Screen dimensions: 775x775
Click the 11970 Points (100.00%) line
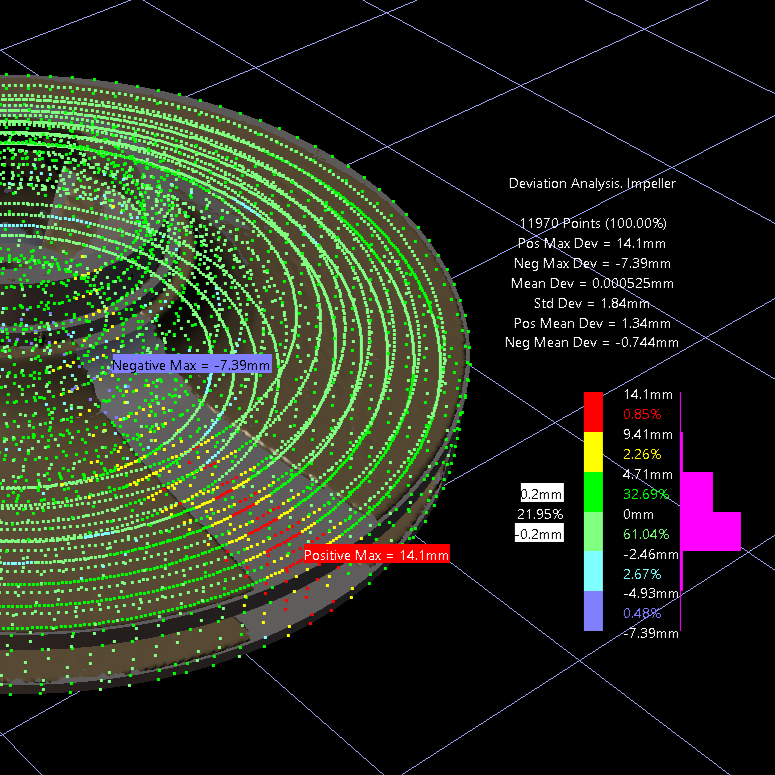[593, 222]
